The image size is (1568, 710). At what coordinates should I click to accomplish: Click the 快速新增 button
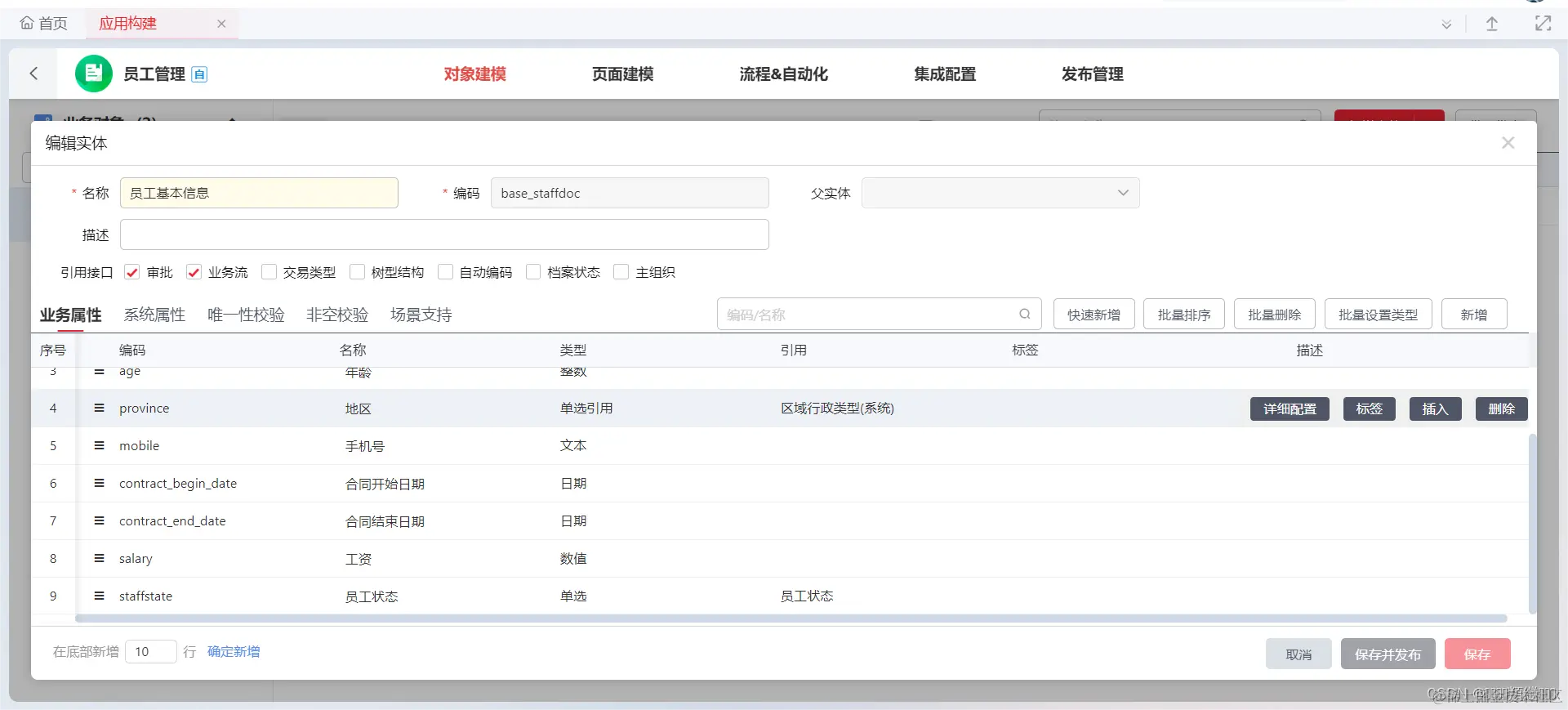tap(1094, 315)
